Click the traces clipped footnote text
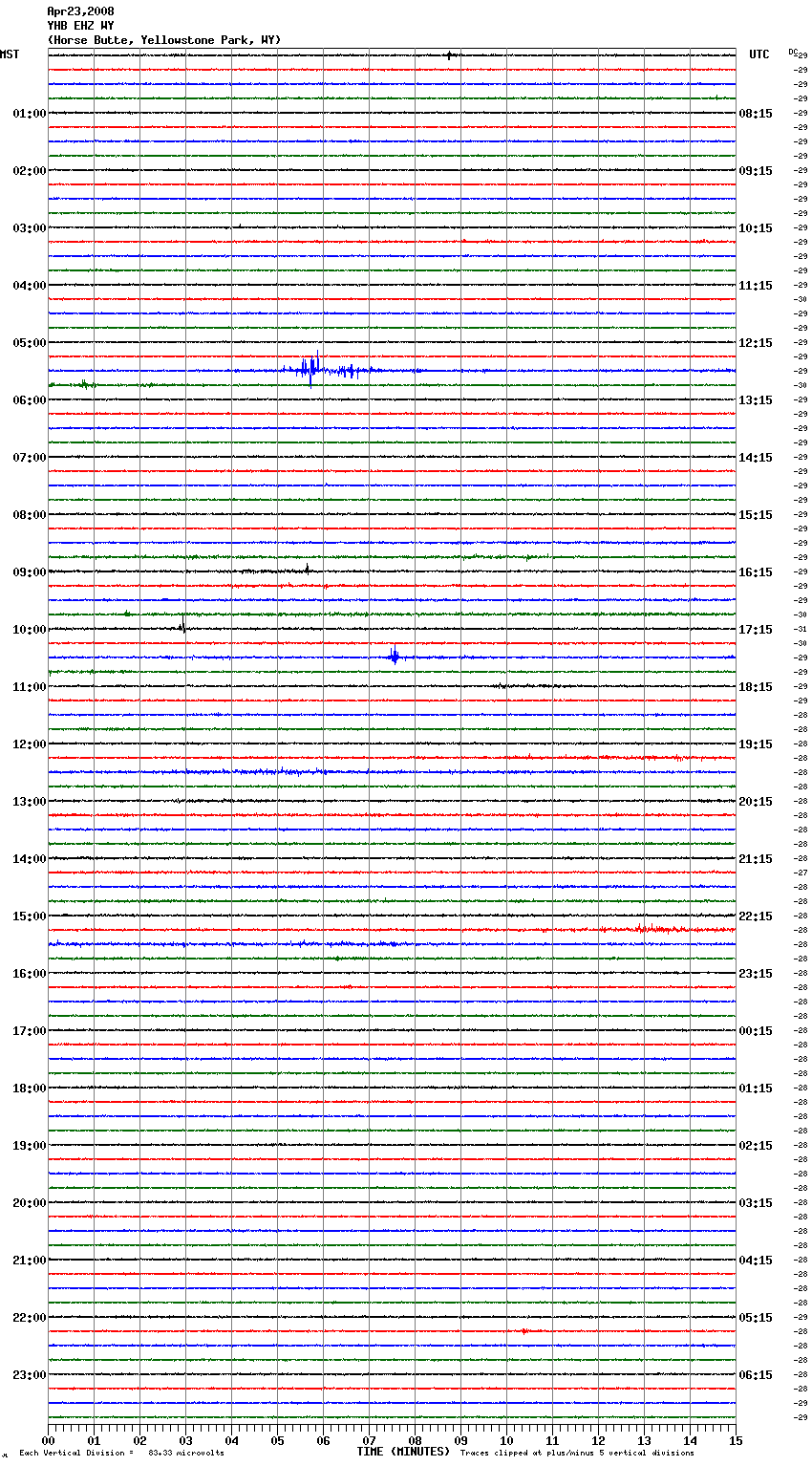 pos(577,1454)
